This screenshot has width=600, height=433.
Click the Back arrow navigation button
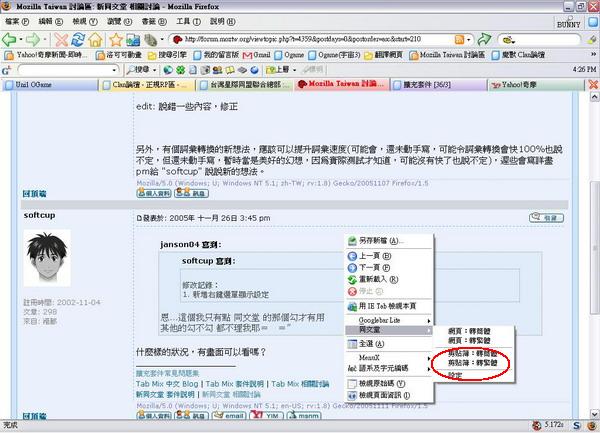10,39
